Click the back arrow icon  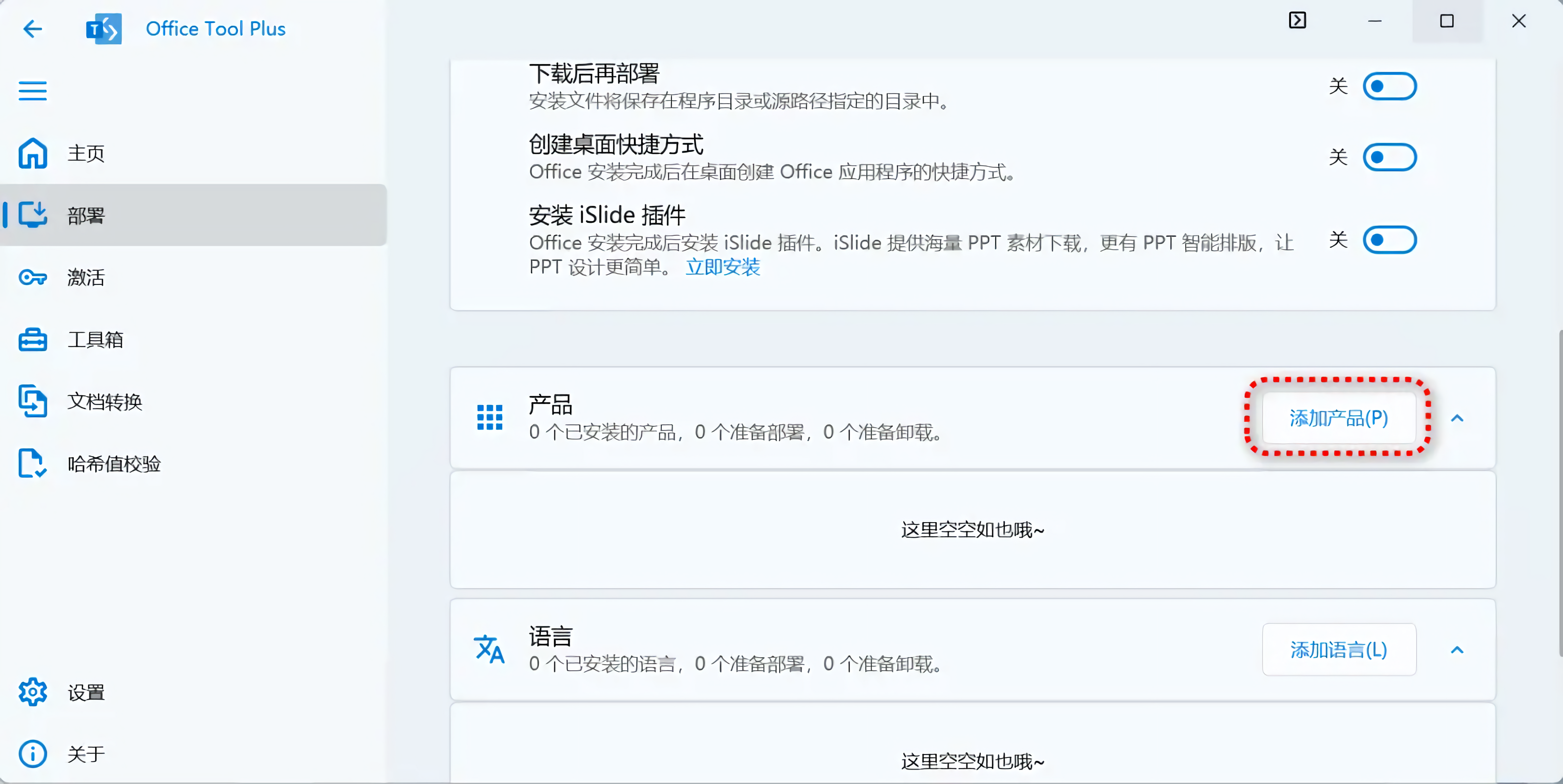[32, 28]
